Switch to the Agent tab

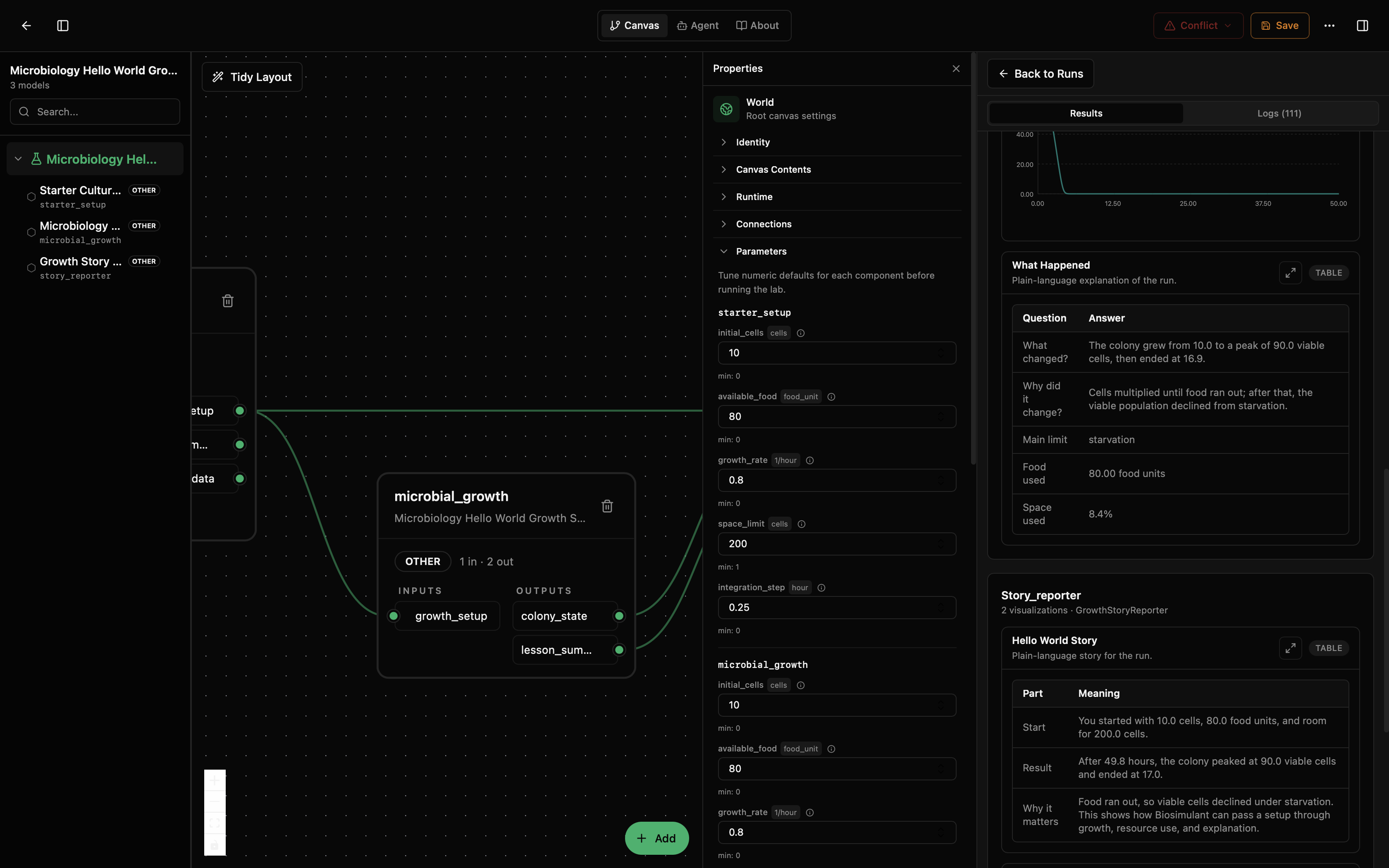click(x=698, y=25)
